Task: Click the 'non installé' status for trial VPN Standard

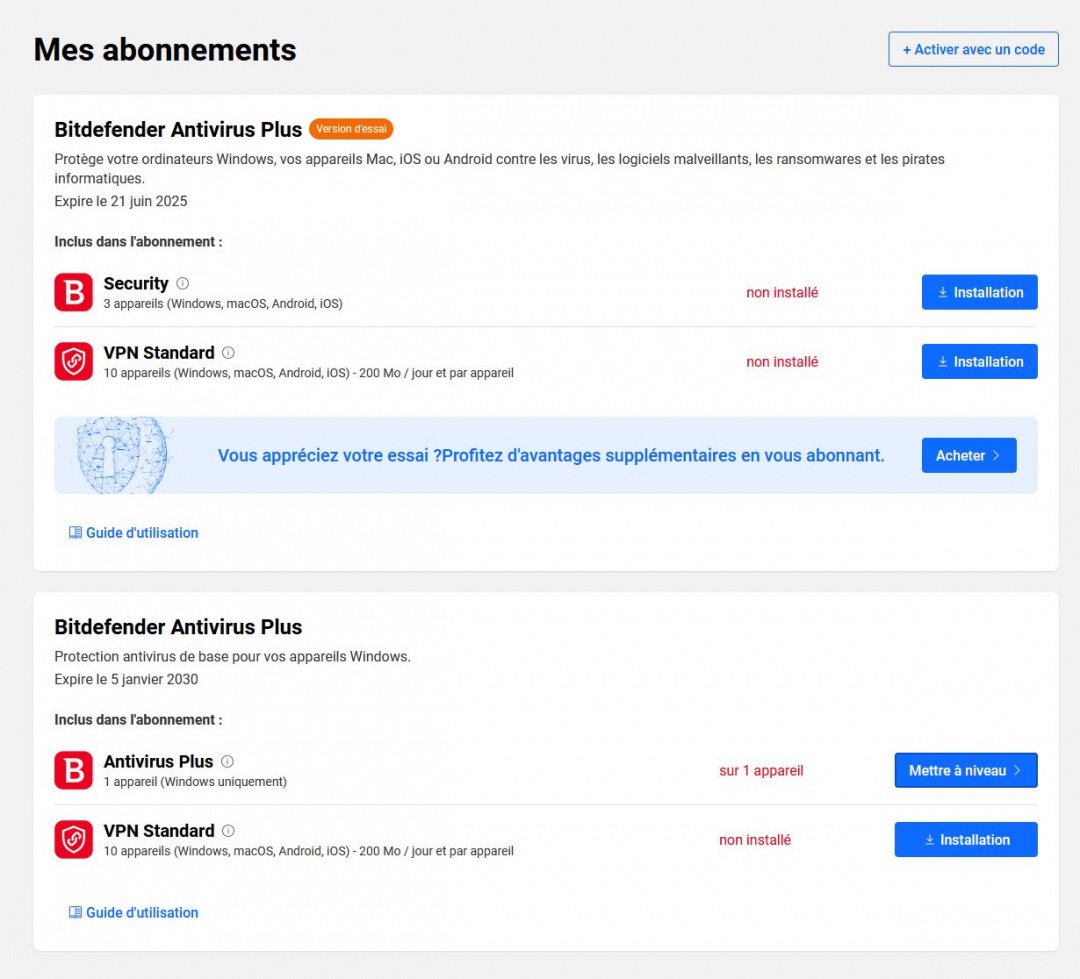Action: click(x=782, y=362)
